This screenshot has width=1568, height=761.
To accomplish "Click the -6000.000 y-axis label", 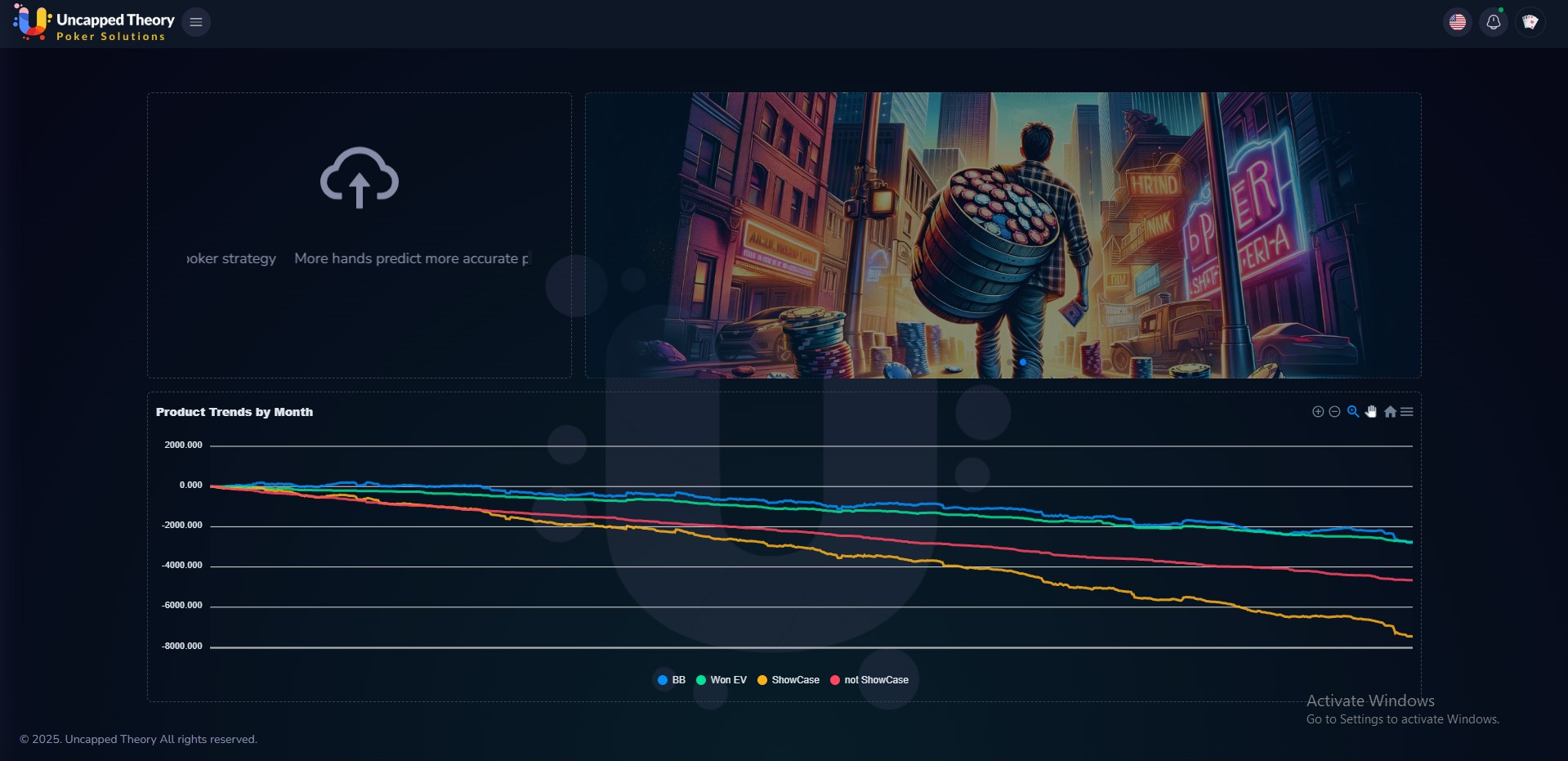I will (x=181, y=606).
